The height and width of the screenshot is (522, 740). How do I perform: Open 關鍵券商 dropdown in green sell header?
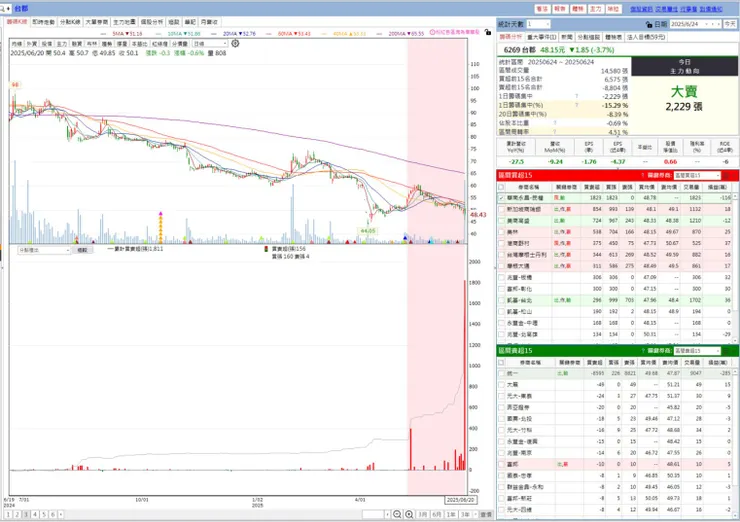pyautogui.click(x=697, y=351)
